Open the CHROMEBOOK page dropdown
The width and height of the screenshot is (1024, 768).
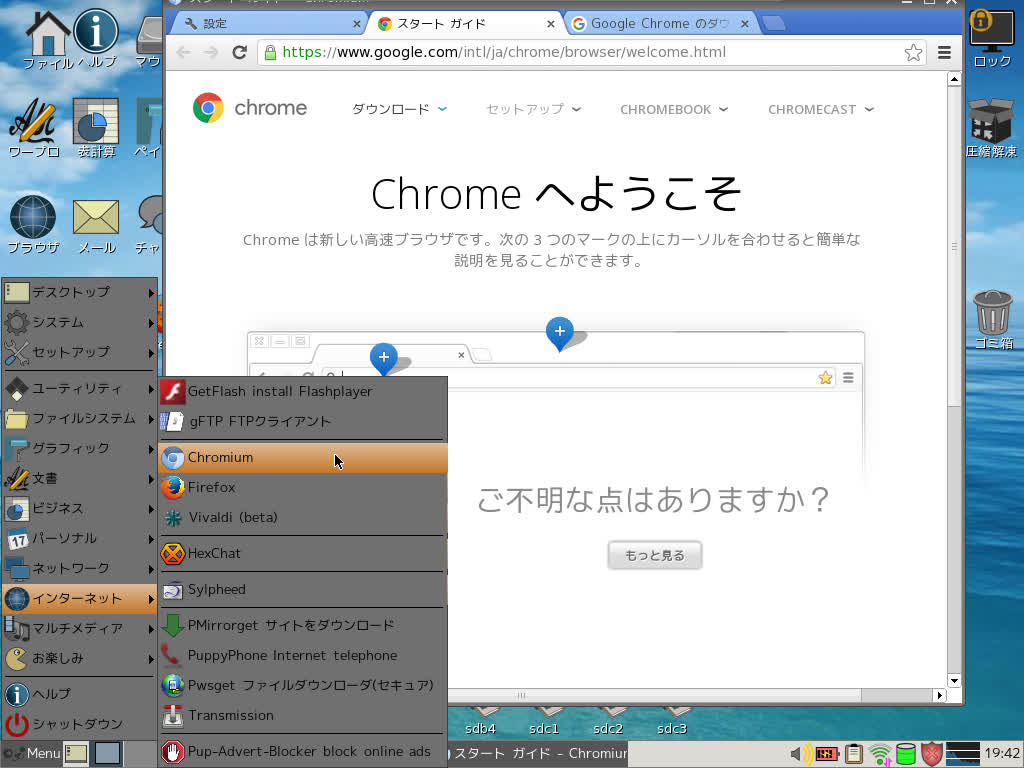coord(674,109)
